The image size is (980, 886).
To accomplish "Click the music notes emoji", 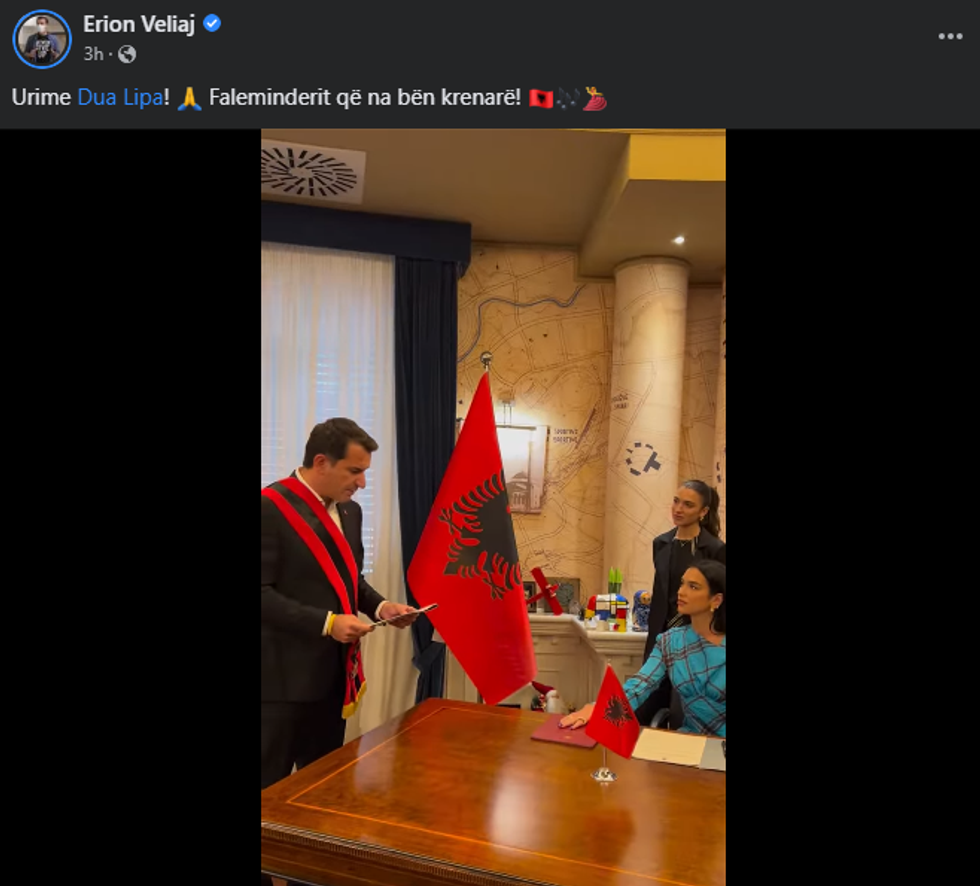I will click(x=568, y=98).
